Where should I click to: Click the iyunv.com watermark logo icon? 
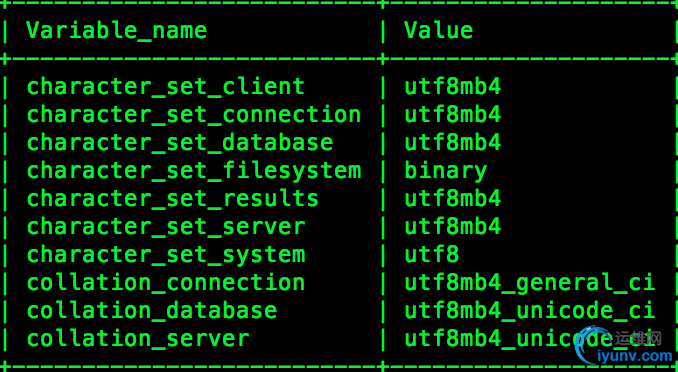pos(593,345)
